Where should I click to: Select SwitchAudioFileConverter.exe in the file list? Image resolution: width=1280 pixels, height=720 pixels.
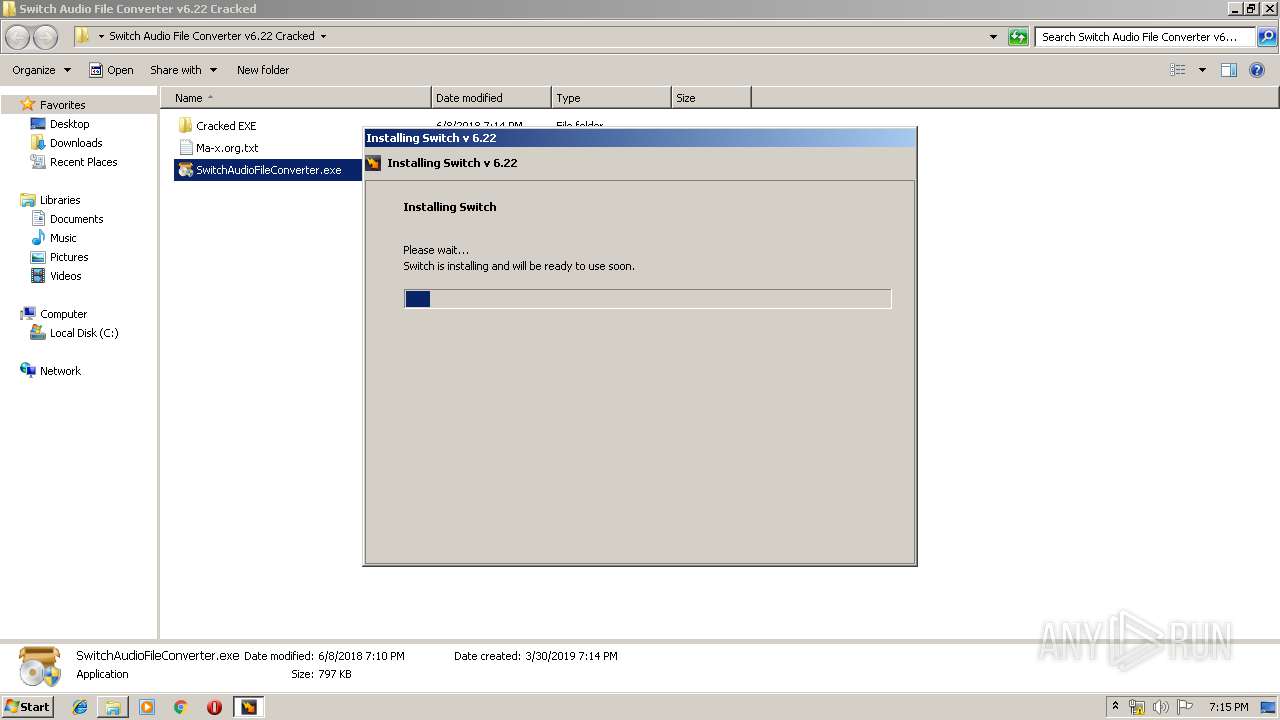tap(267, 170)
